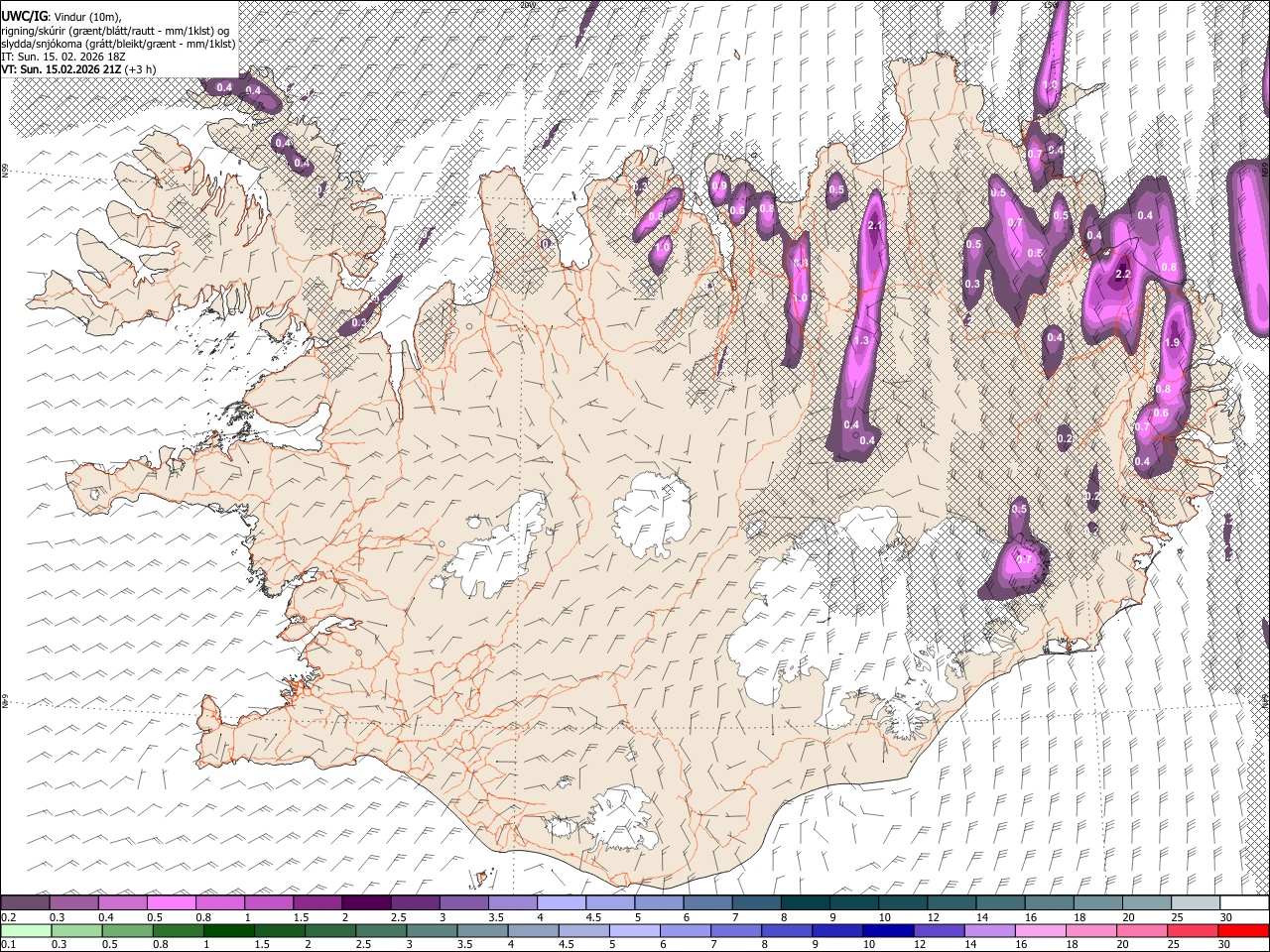
Task: Pick dark purple snow swatch between 2 and 2.5
Action: pos(366,903)
